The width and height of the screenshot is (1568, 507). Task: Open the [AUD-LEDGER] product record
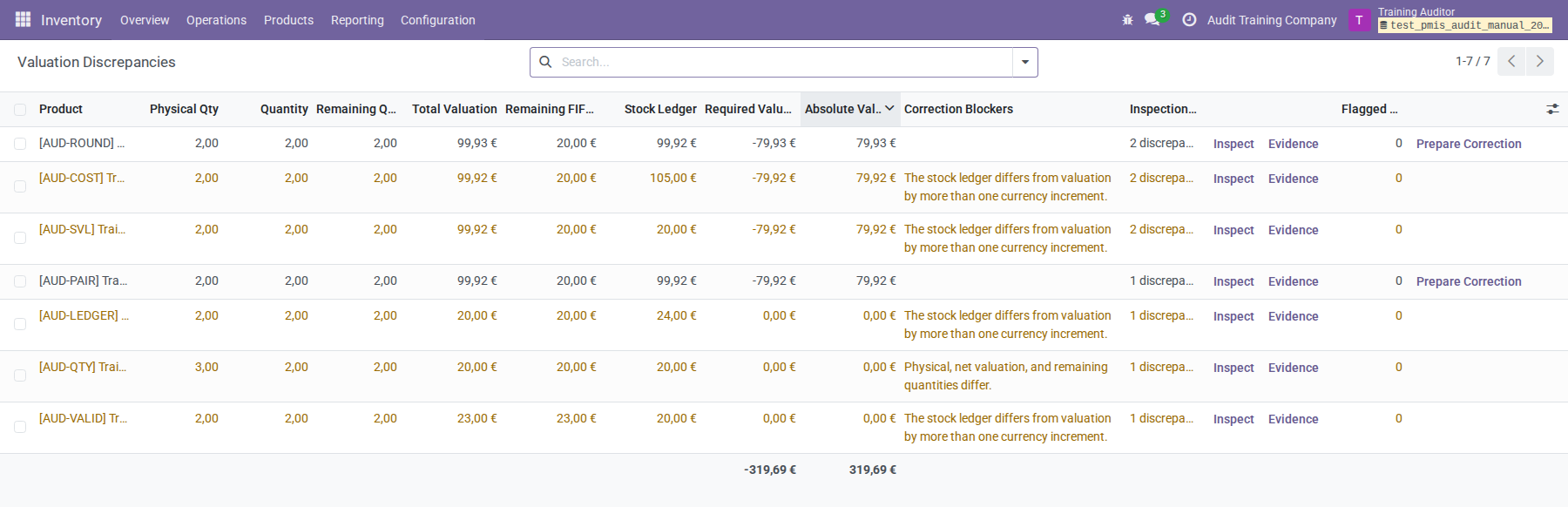(84, 315)
